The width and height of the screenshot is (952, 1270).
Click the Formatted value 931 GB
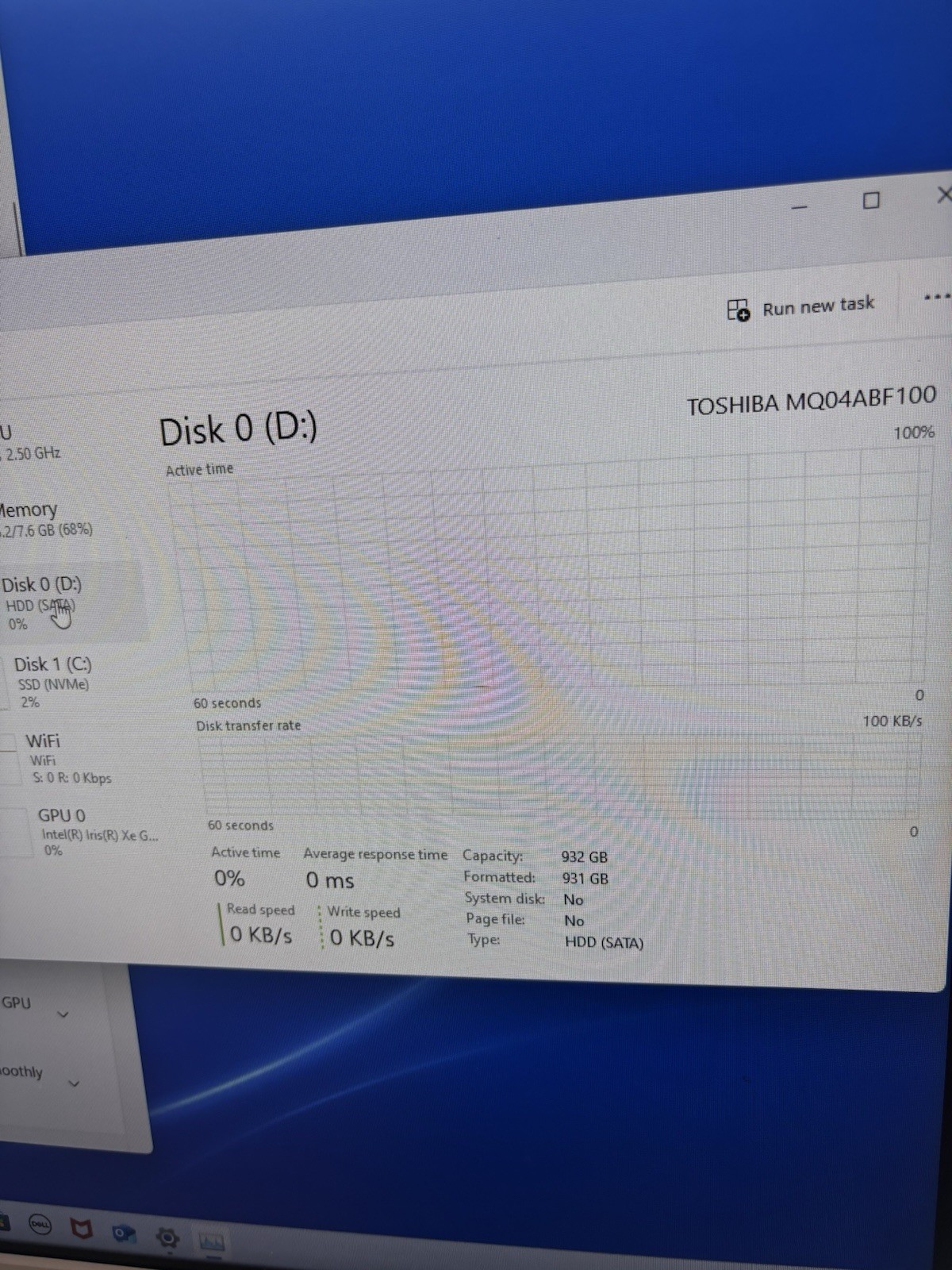(585, 879)
